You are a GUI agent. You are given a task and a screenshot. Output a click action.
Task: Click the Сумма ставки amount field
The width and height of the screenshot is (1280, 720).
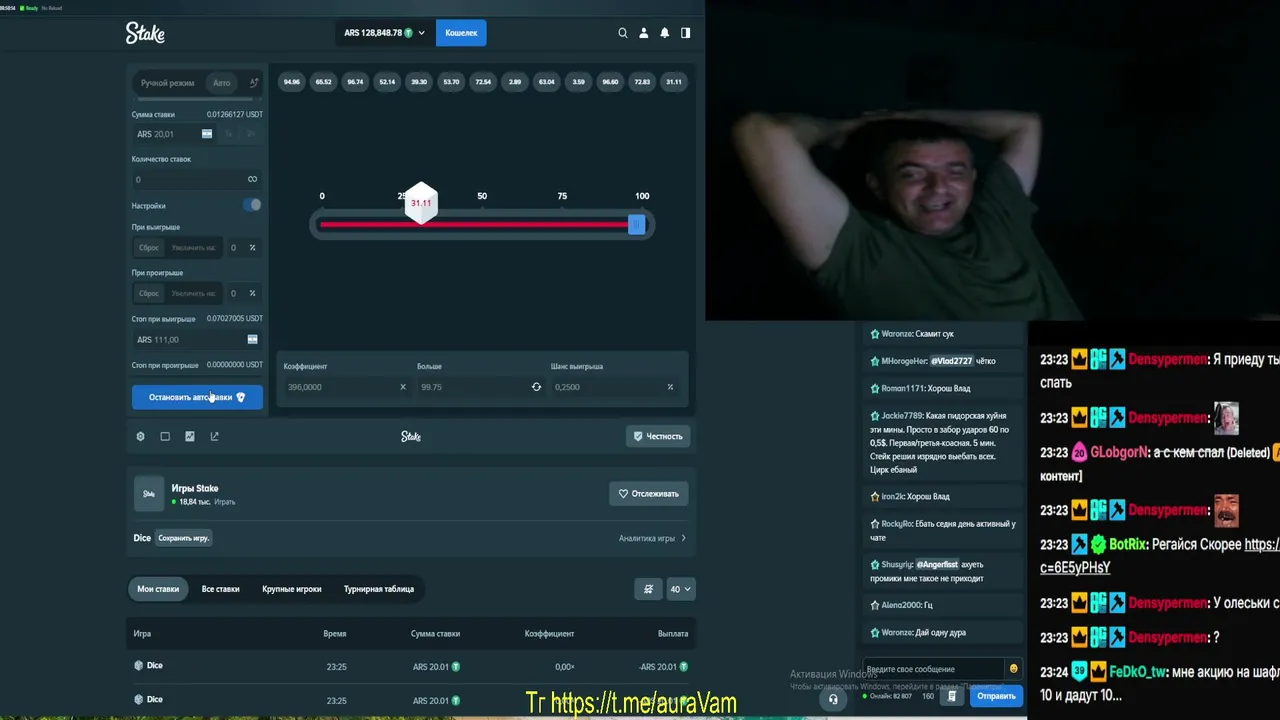pos(172,134)
